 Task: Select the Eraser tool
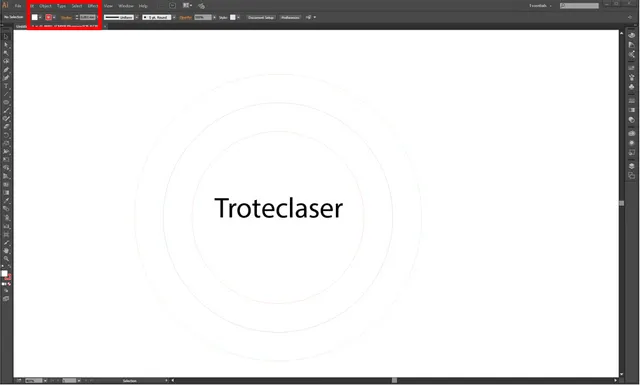[6, 127]
